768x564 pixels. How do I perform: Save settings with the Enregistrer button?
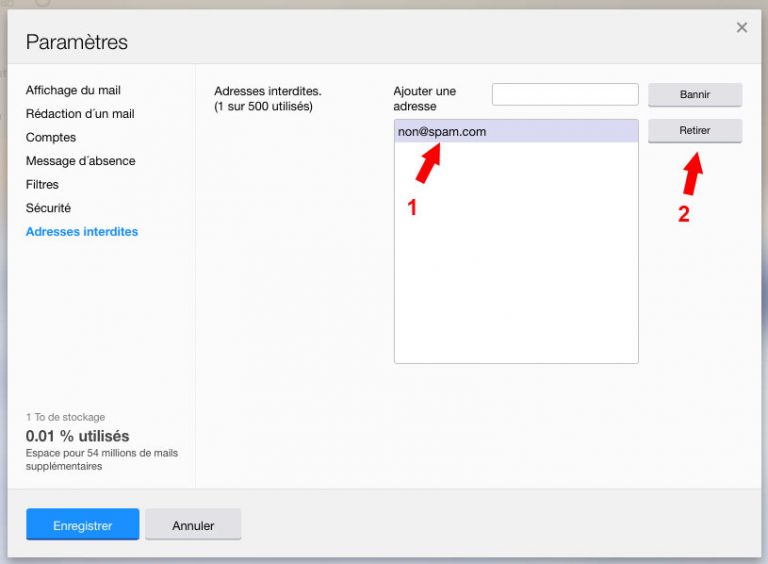click(x=82, y=525)
